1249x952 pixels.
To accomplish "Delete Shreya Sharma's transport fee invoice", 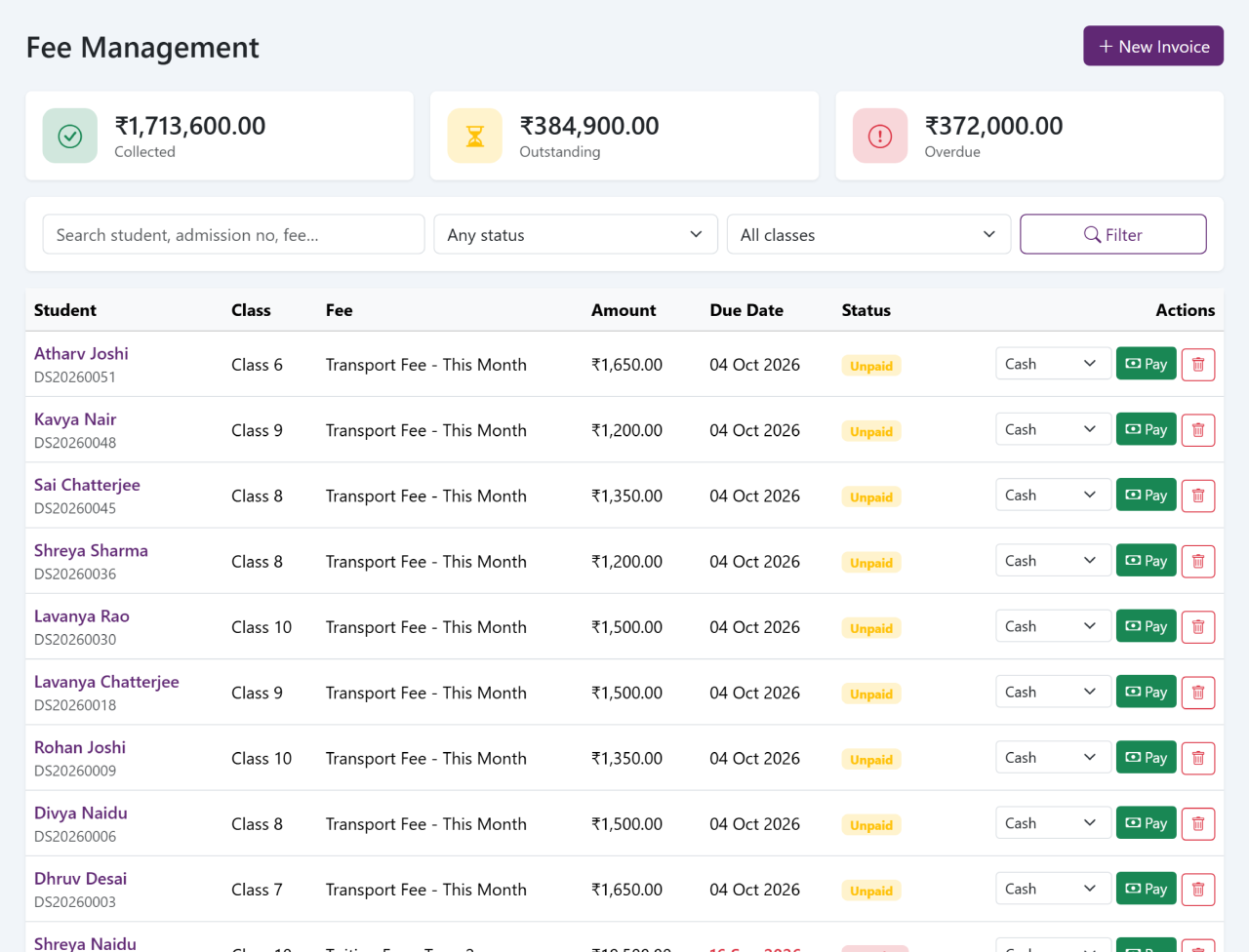I will [x=1198, y=561].
